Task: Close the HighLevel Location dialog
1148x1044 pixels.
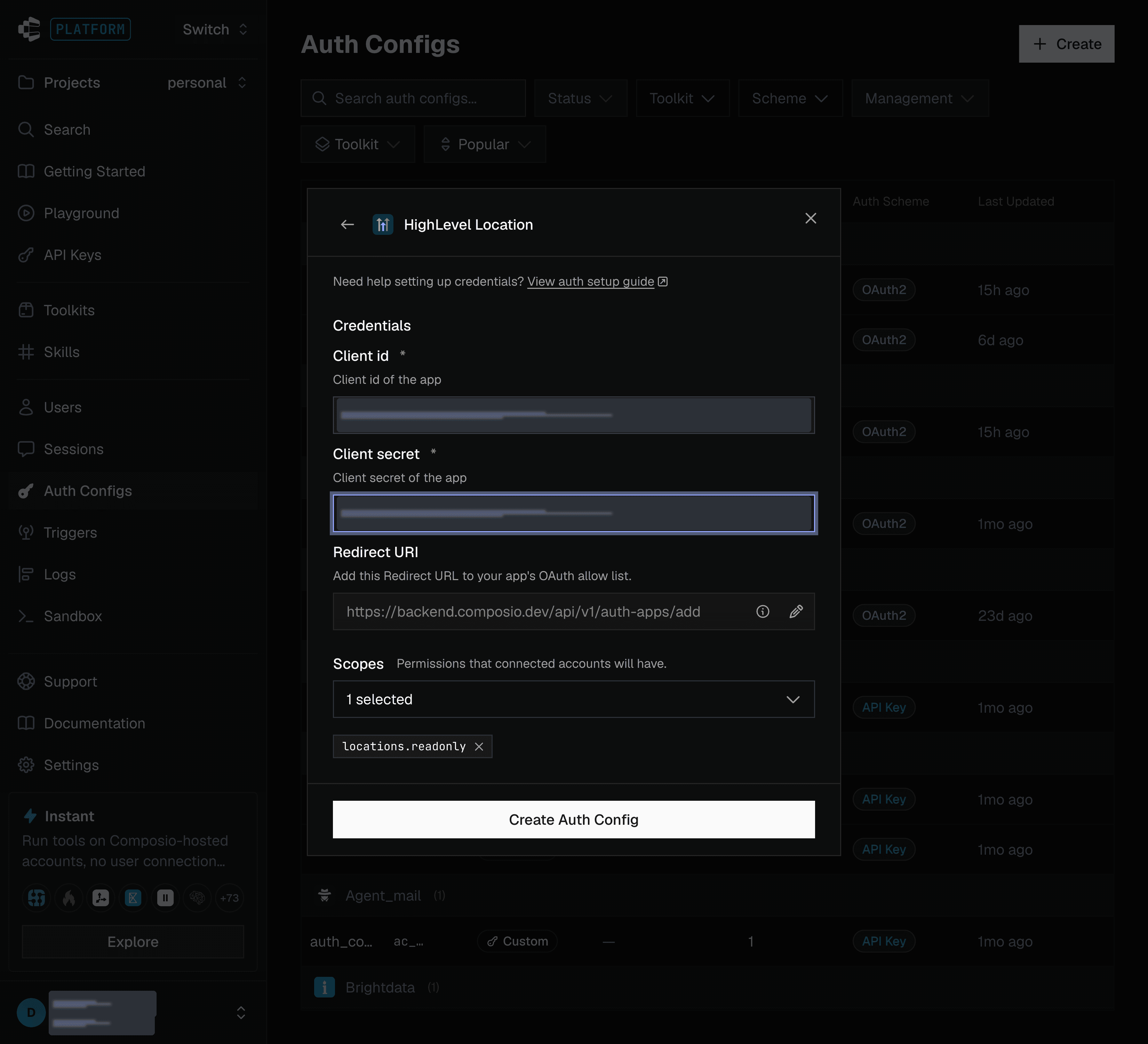Action: [810, 218]
